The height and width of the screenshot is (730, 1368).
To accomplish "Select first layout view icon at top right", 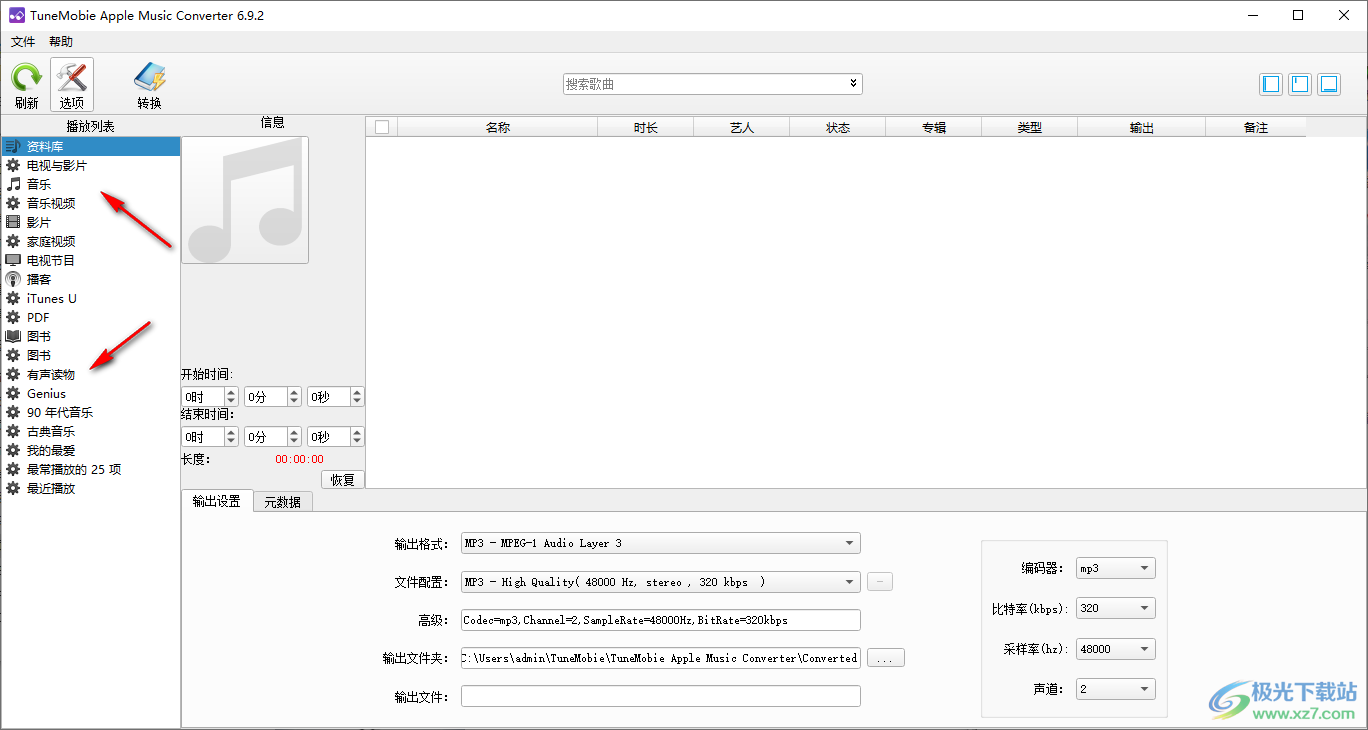I will pyautogui.click(x=1271, y=84).
